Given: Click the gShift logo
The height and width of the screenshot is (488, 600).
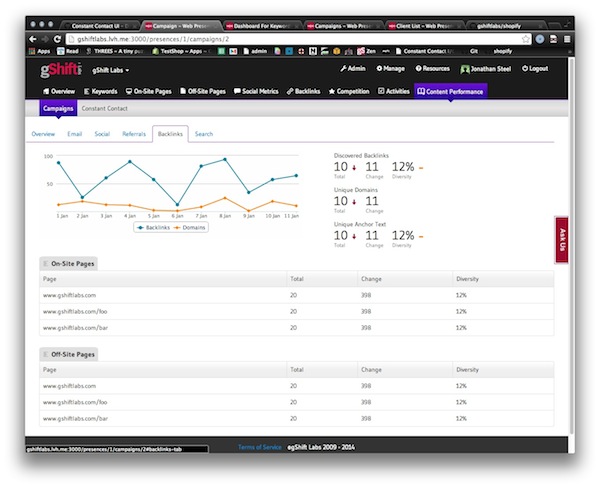Looking at the screenshot, I should tap(61, 70).
